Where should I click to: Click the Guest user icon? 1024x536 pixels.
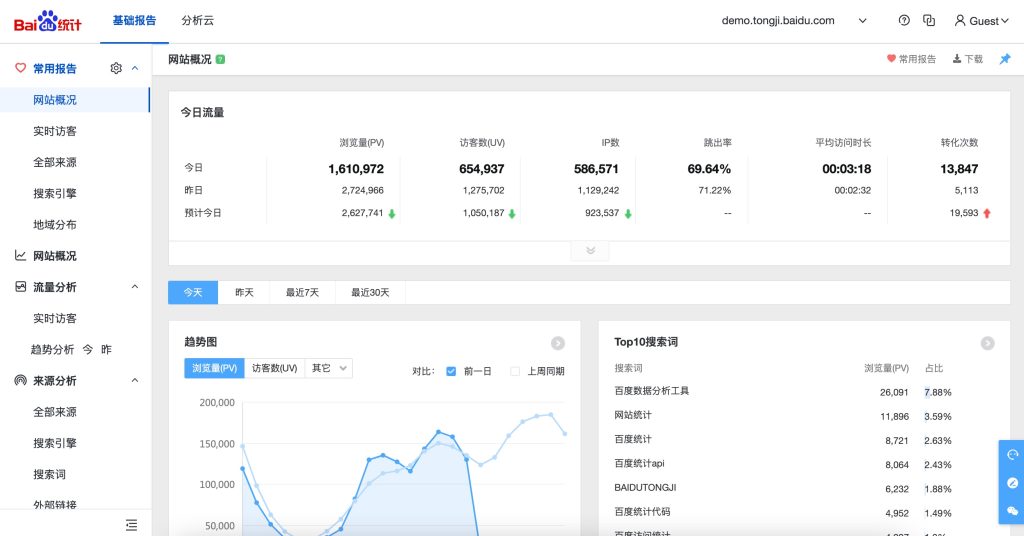[959, 20]
